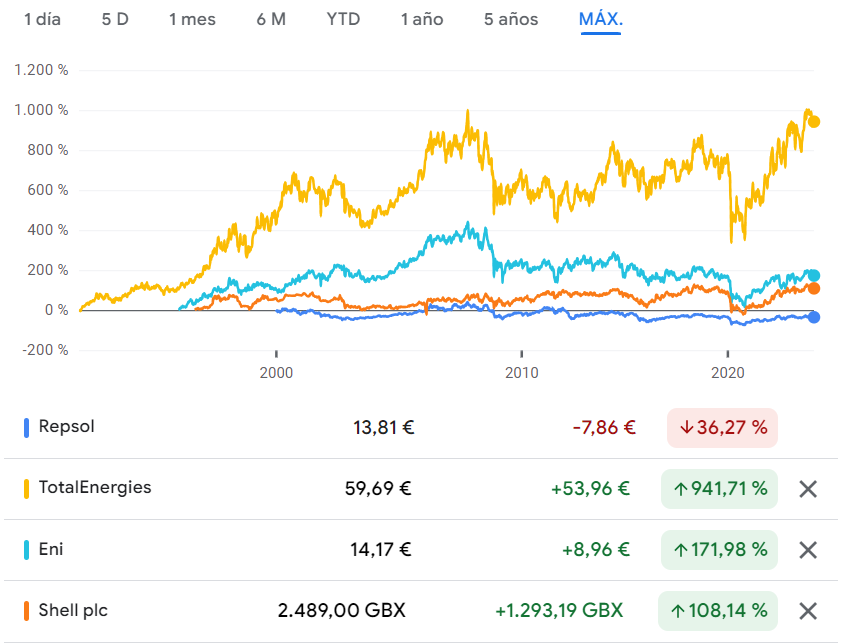Remove TotalEnergies from the comparison
863x643 pixels.
coord(809,489)
